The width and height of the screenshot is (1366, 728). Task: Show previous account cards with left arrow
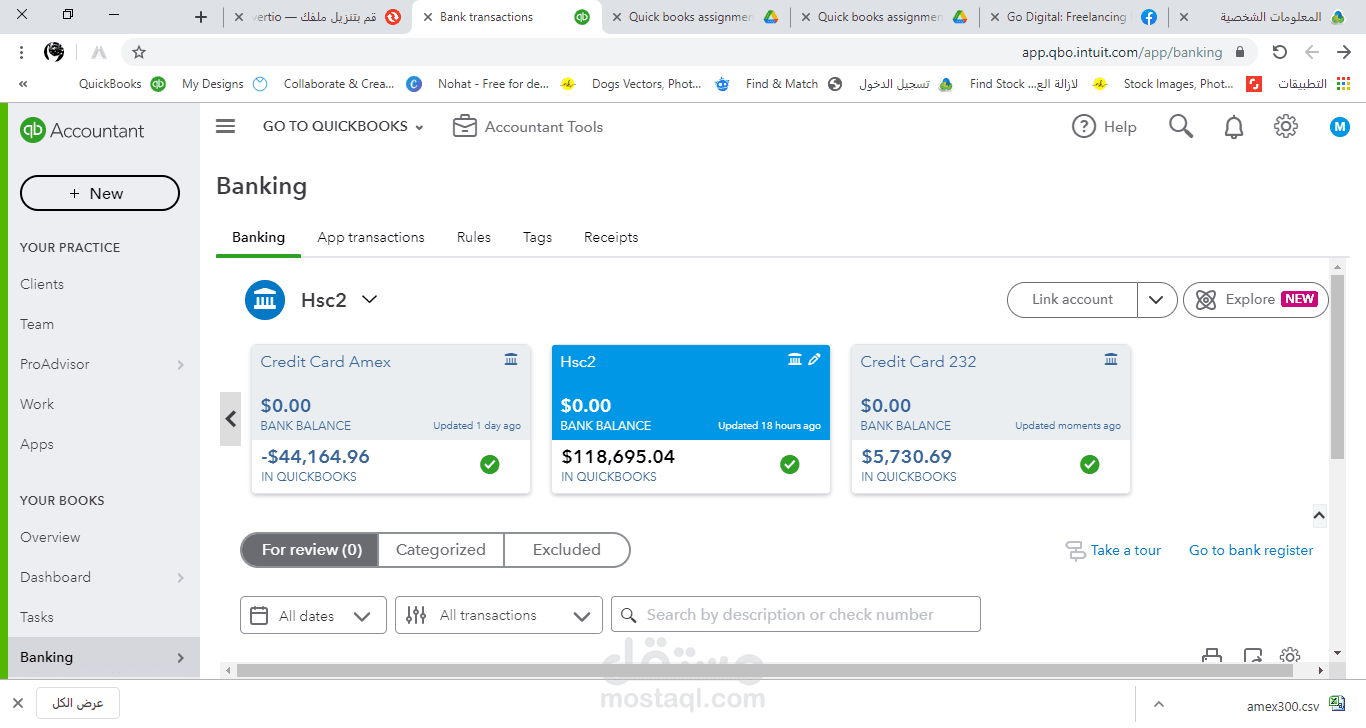tap(231, 419)
